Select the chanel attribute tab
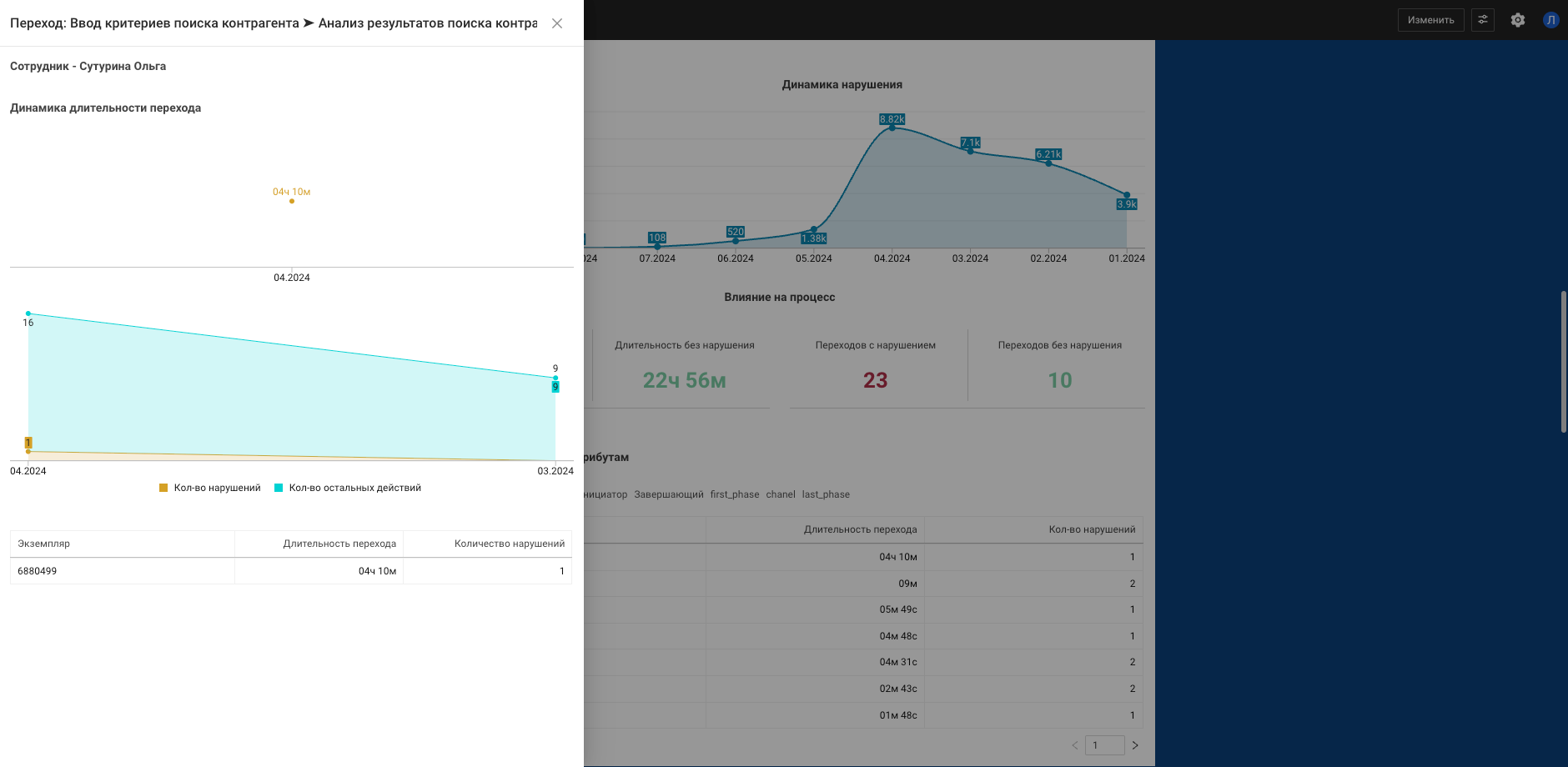 pos(781,494)
